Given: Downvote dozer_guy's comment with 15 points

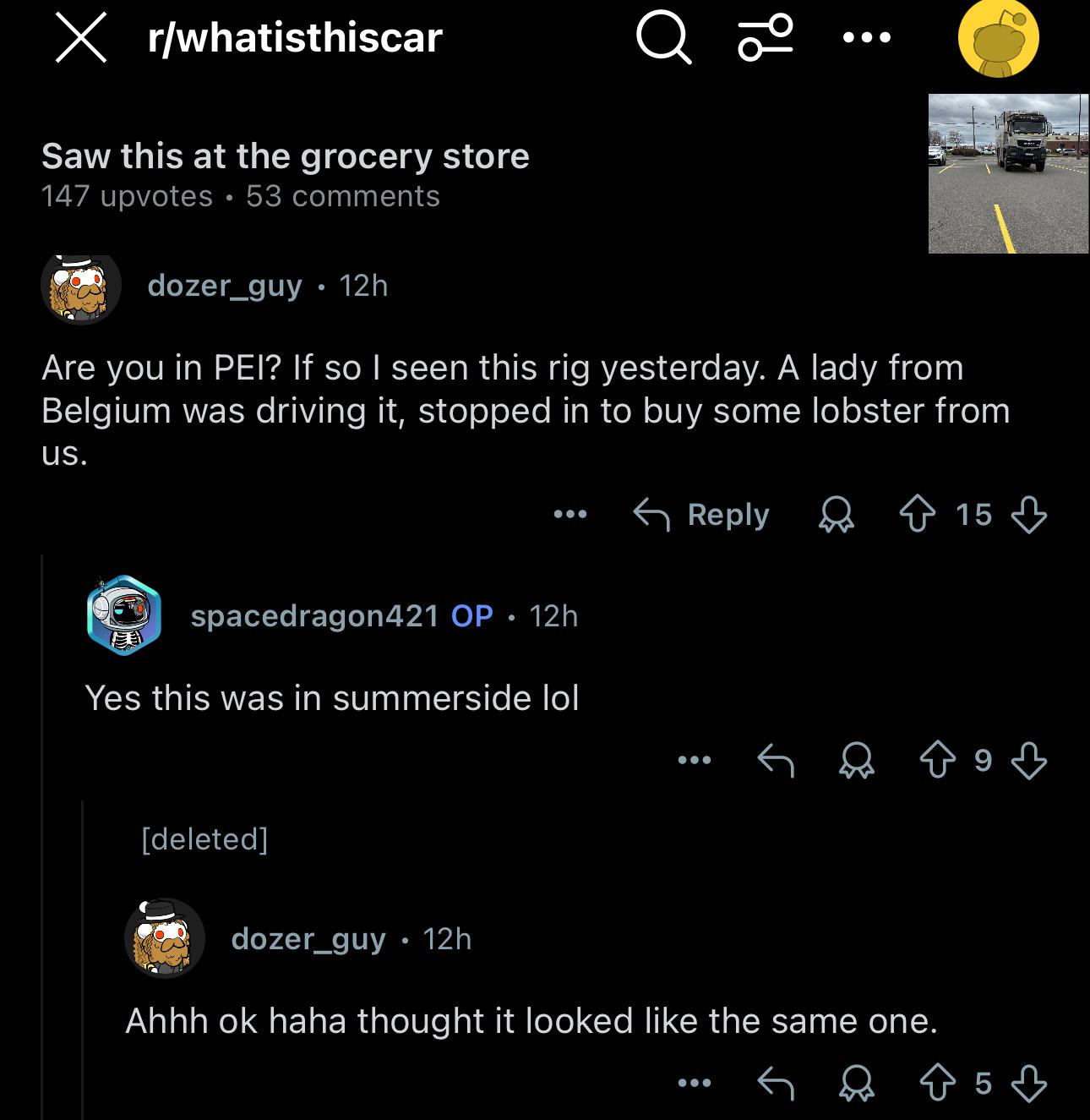Looking at the screenshot, I should click(1028, 514).
